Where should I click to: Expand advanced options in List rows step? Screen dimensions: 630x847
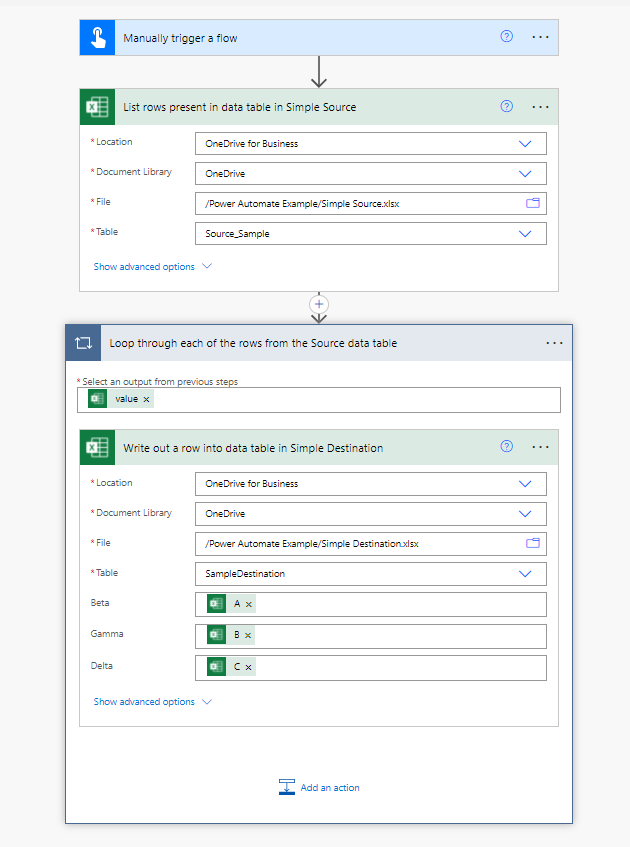[x=152, y=266]
